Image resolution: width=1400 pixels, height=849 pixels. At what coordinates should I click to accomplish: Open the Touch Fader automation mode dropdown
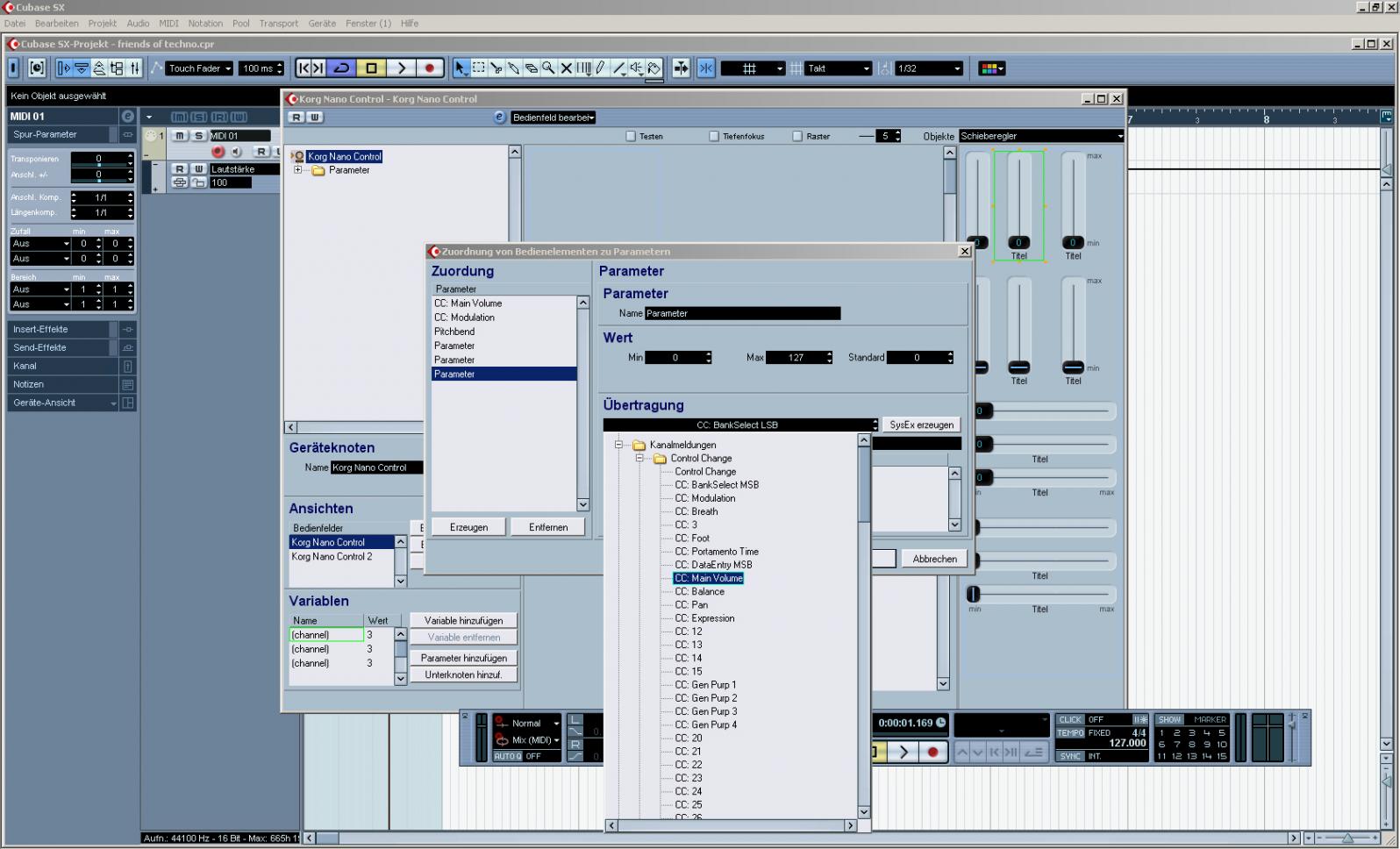point(200,68)
